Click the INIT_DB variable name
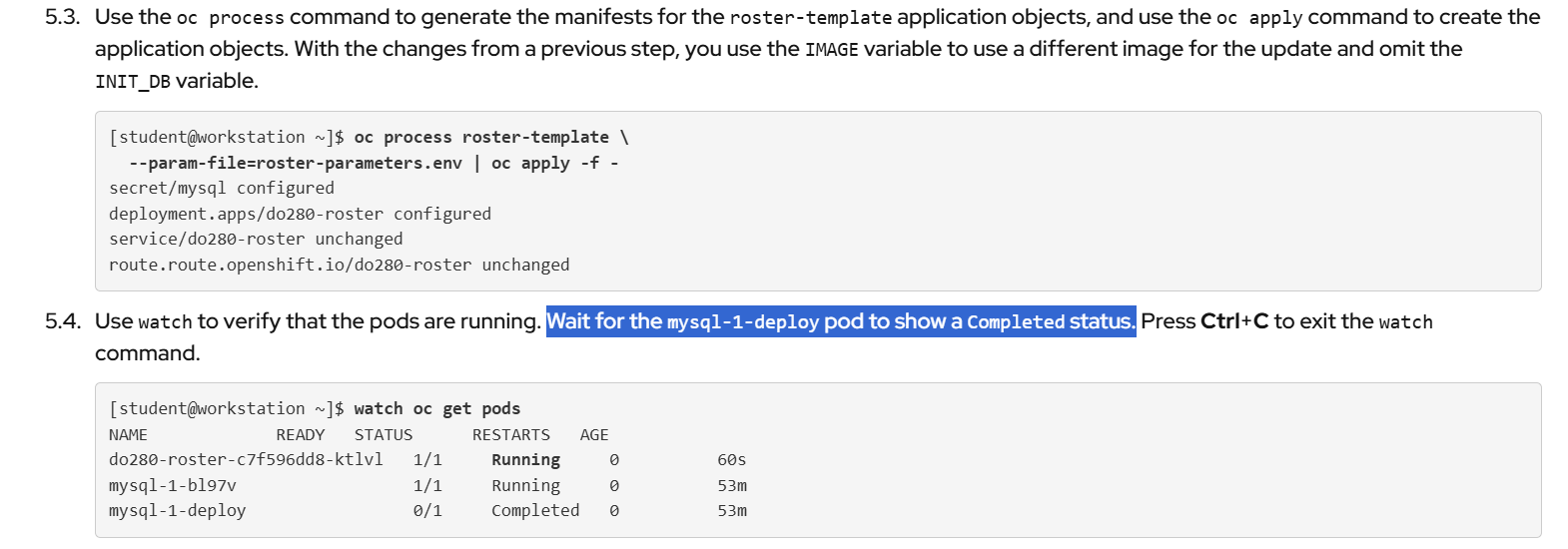 133,82
